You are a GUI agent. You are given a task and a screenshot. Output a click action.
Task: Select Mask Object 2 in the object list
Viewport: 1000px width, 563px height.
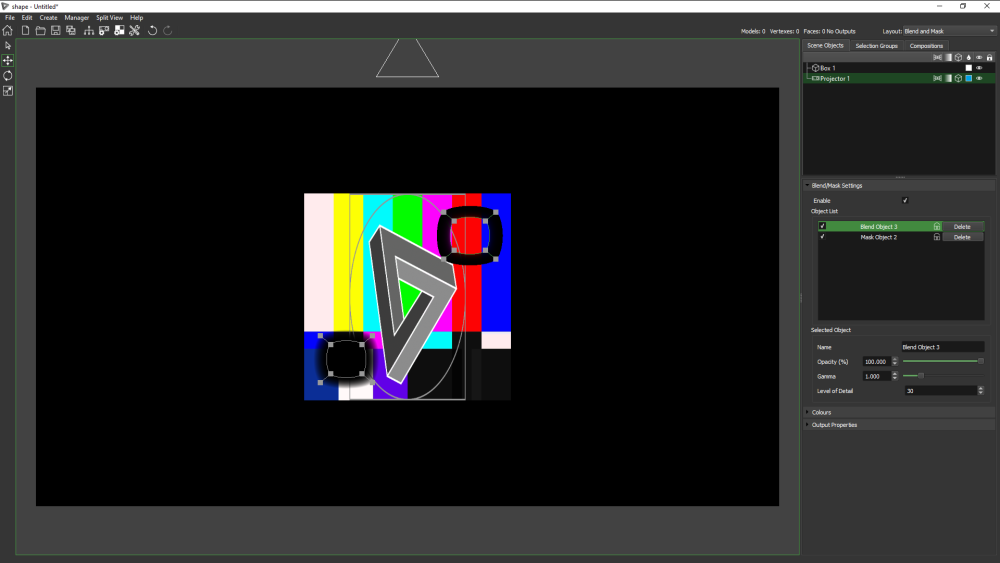click(878, 237)
